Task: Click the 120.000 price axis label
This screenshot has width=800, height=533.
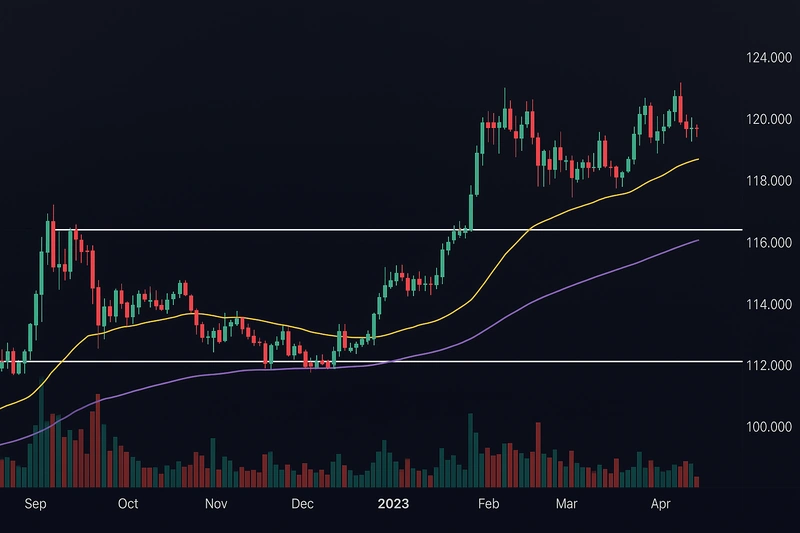Action: 769,120
